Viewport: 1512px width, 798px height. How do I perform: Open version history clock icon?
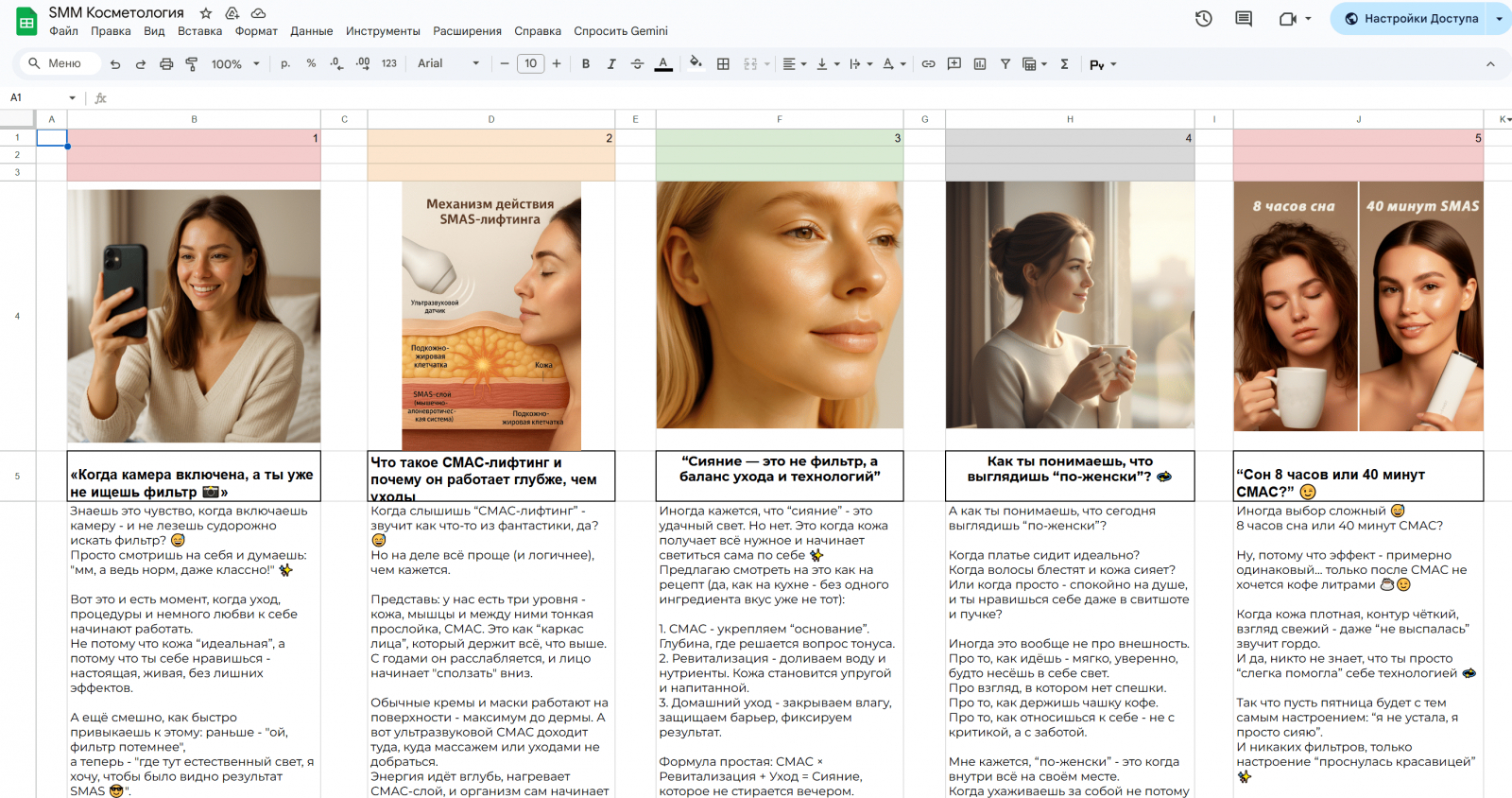(1203, 19)
